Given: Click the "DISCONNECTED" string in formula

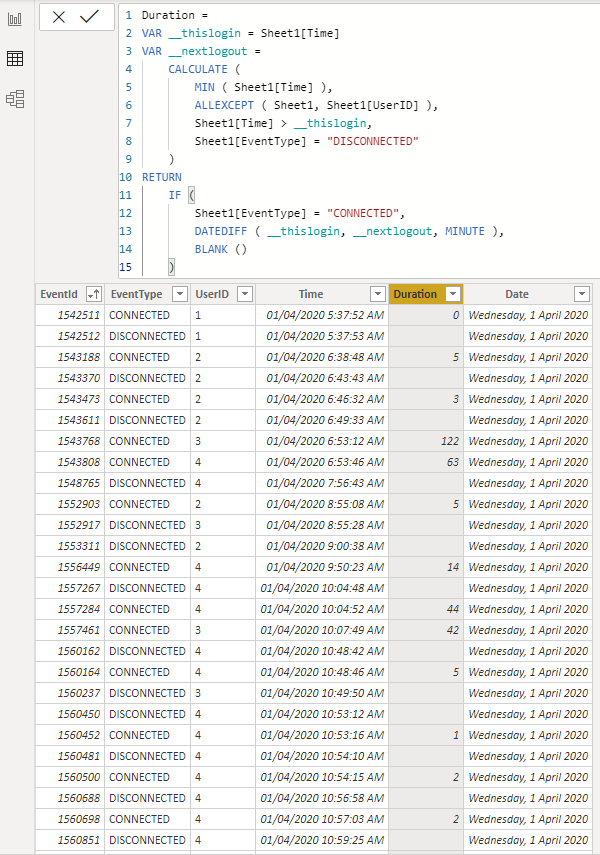Looking at the screenshot, I should (373, 141).
